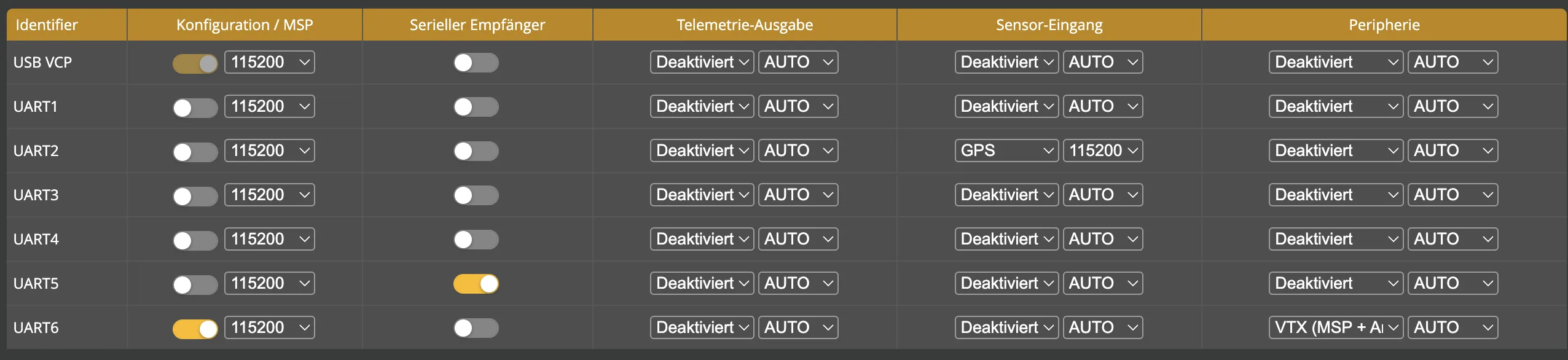The height and width of the screenshot is (360, 1568).
Task: Open USB VCP peripheral AUTO baud dropdown
Action: coord(1453,62)
